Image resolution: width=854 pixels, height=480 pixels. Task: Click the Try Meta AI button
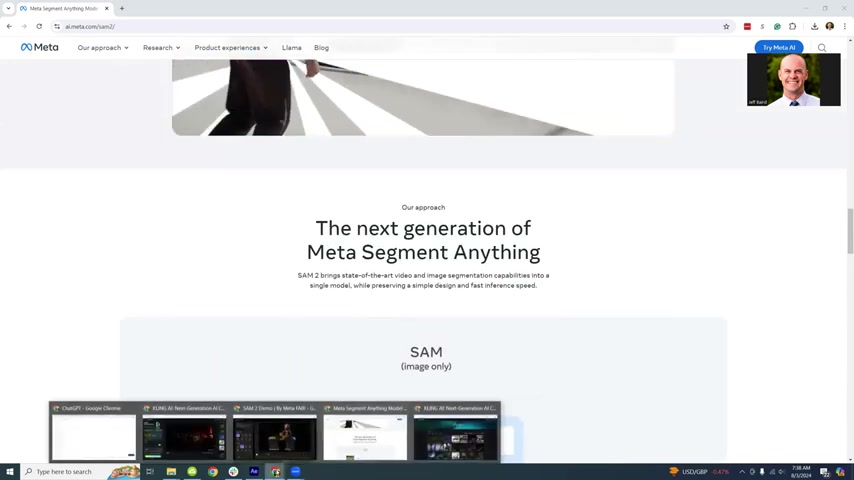click(x=779, y=48)
